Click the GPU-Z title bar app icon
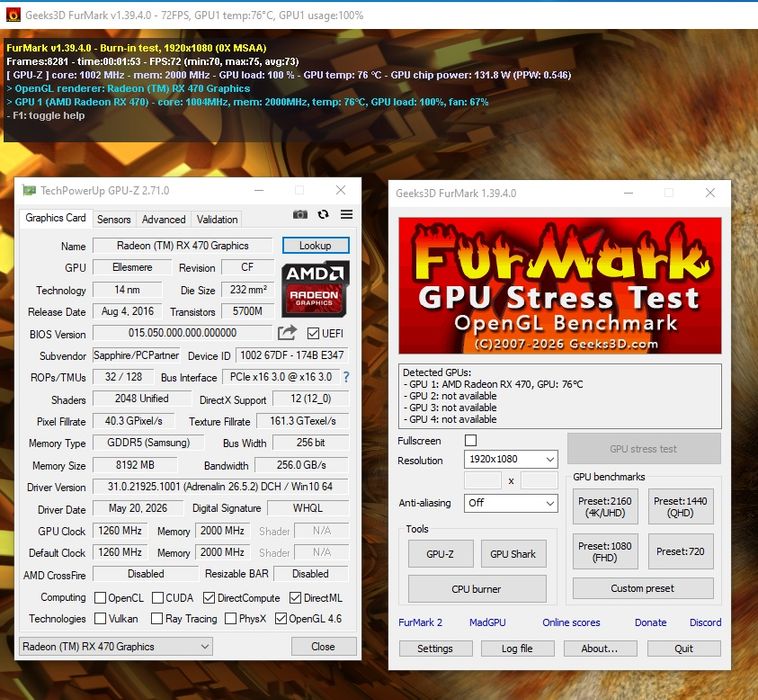 [29, 190]
